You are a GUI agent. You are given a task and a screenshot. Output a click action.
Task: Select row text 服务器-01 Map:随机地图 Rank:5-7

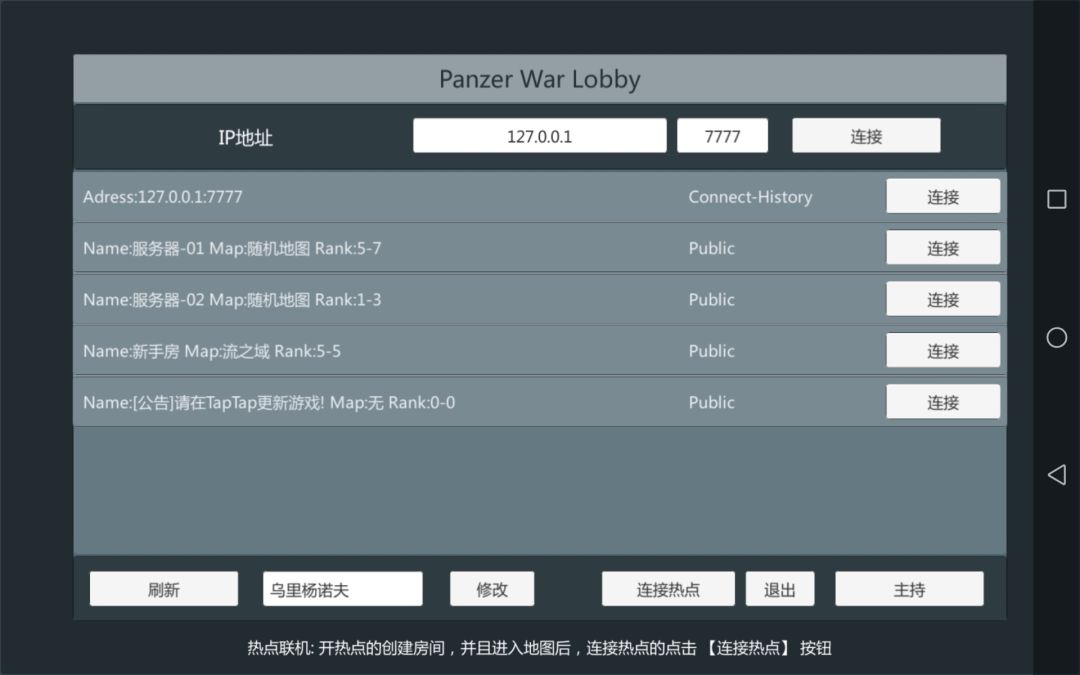[232, 248]
